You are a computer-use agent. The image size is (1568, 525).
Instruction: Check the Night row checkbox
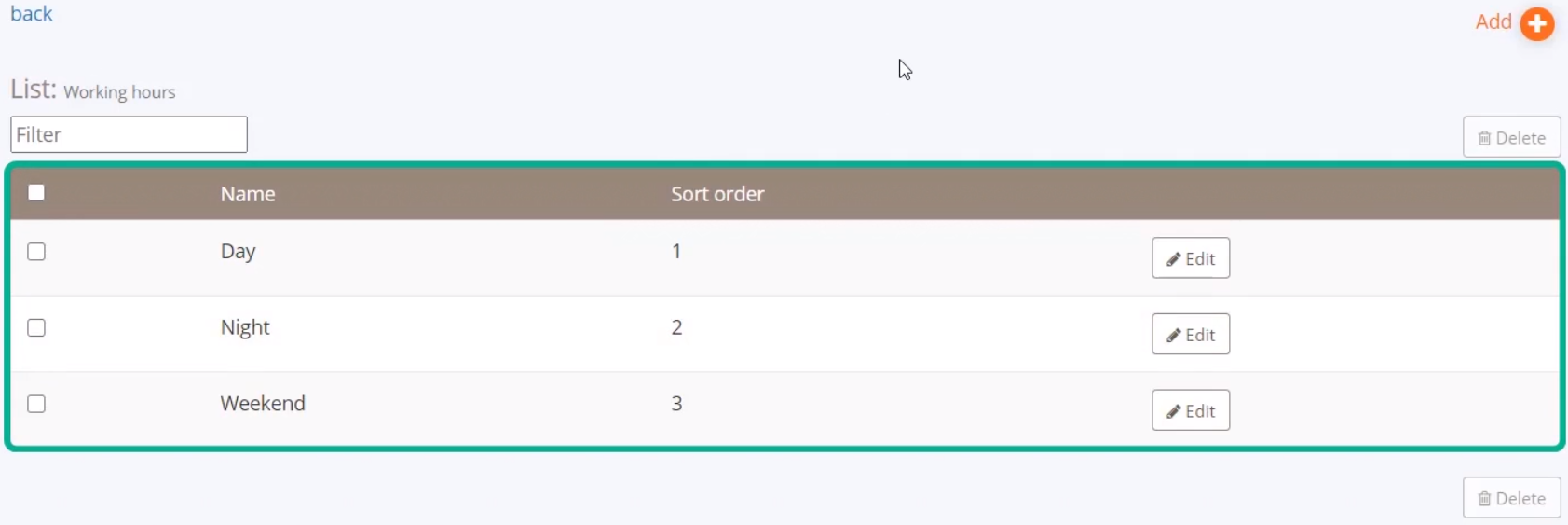[36, 328]
